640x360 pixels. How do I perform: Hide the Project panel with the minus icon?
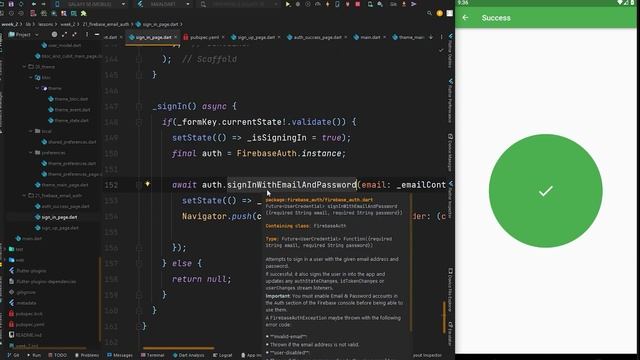[x=97, y=35]
